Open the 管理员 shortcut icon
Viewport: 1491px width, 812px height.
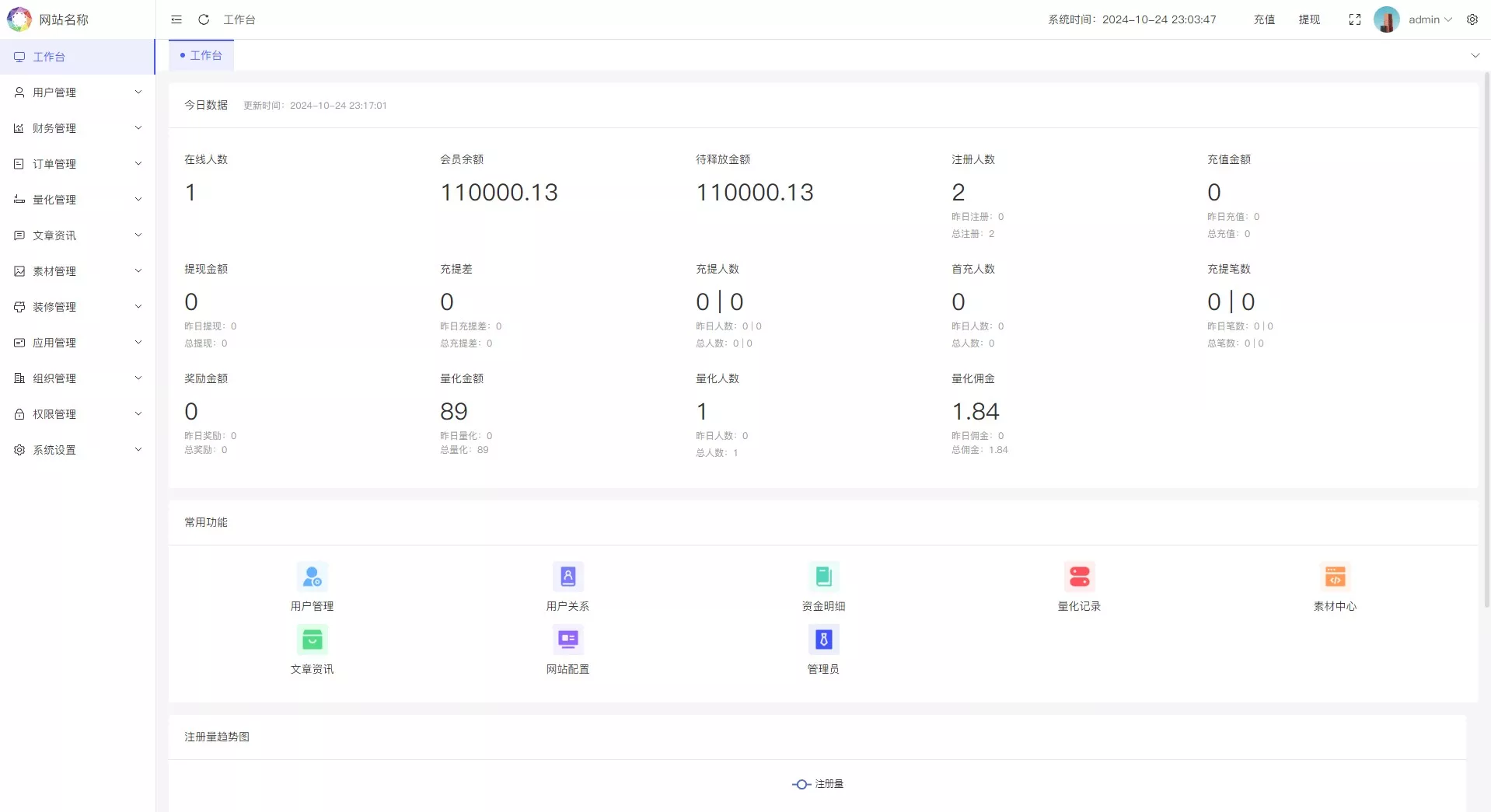click(823, 639)
